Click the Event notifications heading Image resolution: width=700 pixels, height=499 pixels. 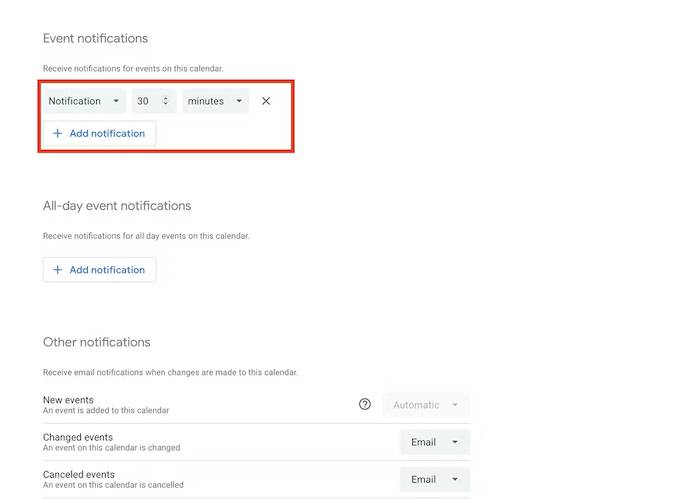(x=95, y=38)
